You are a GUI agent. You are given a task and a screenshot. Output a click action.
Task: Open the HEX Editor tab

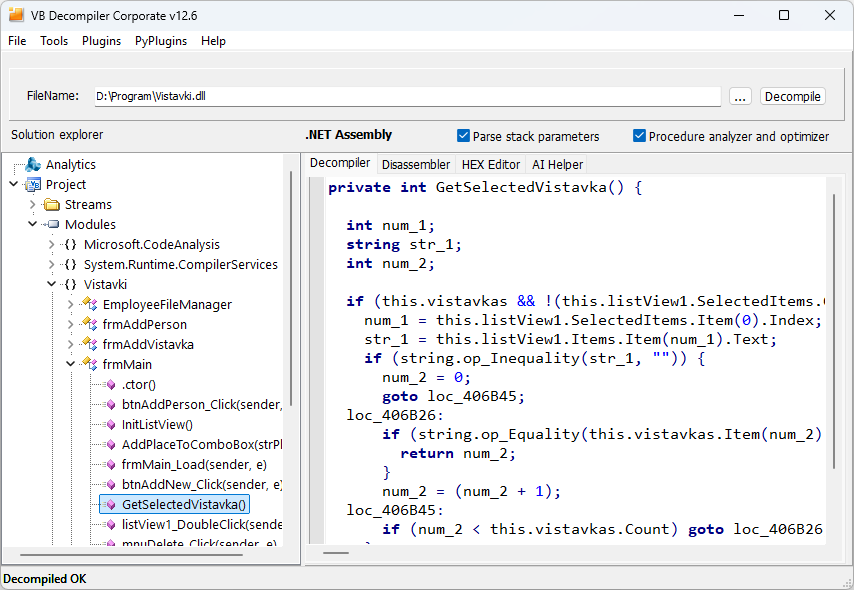pos(490,164)
